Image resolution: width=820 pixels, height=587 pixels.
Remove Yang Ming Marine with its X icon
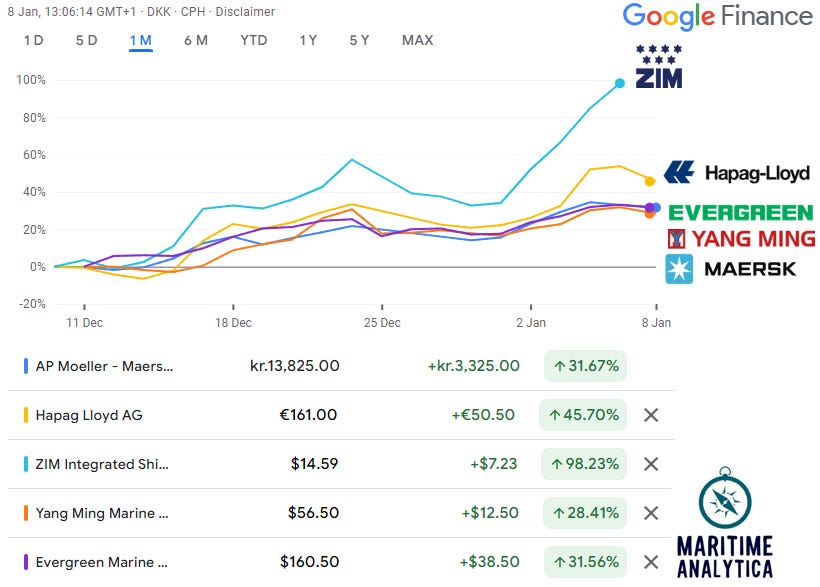point(651,513)
